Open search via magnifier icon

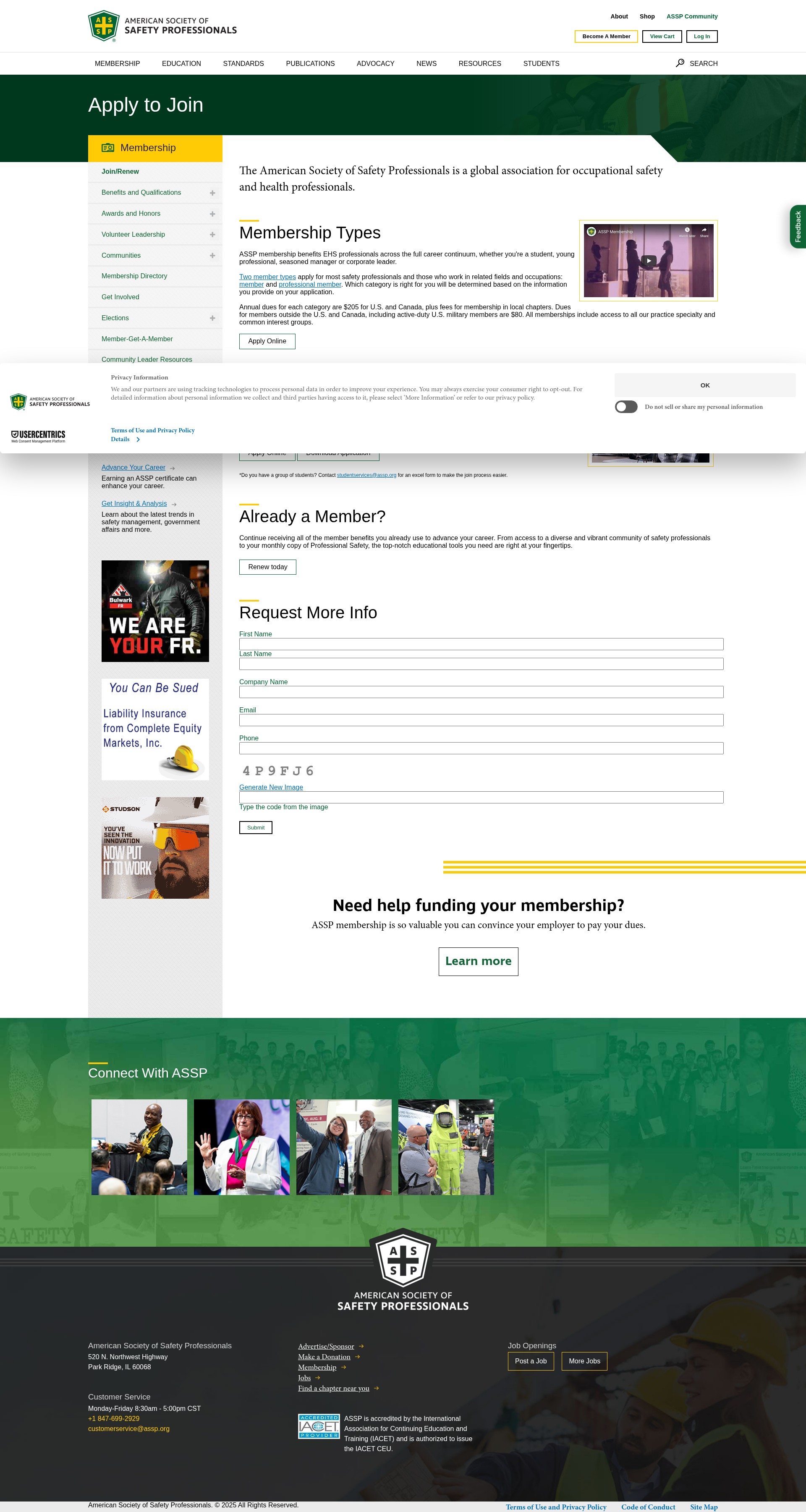[x=680, y=63]
